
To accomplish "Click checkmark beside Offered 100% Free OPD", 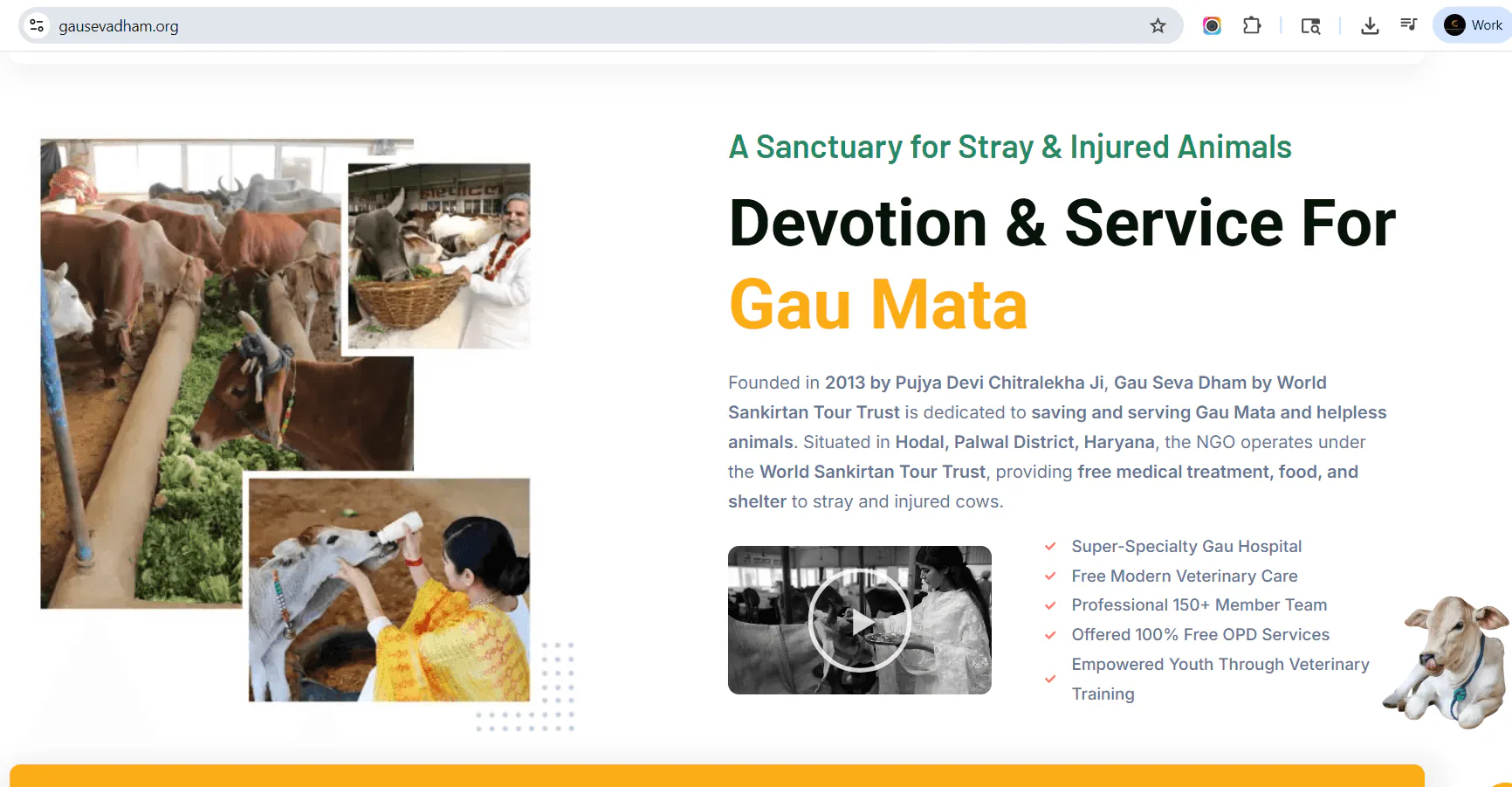I will click(1050, 635).
